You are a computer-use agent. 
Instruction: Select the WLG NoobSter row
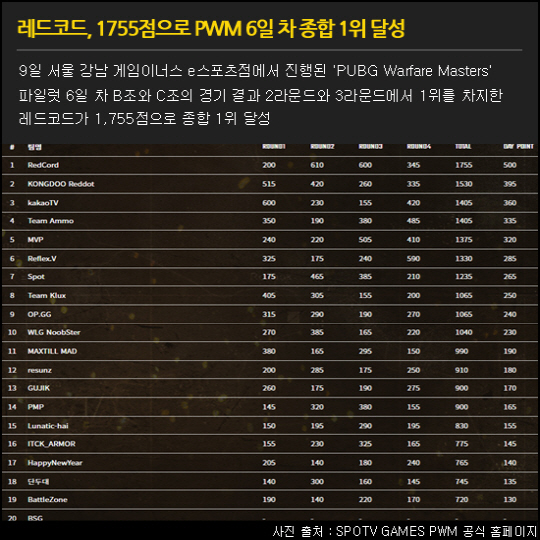[x=270, y=333]
